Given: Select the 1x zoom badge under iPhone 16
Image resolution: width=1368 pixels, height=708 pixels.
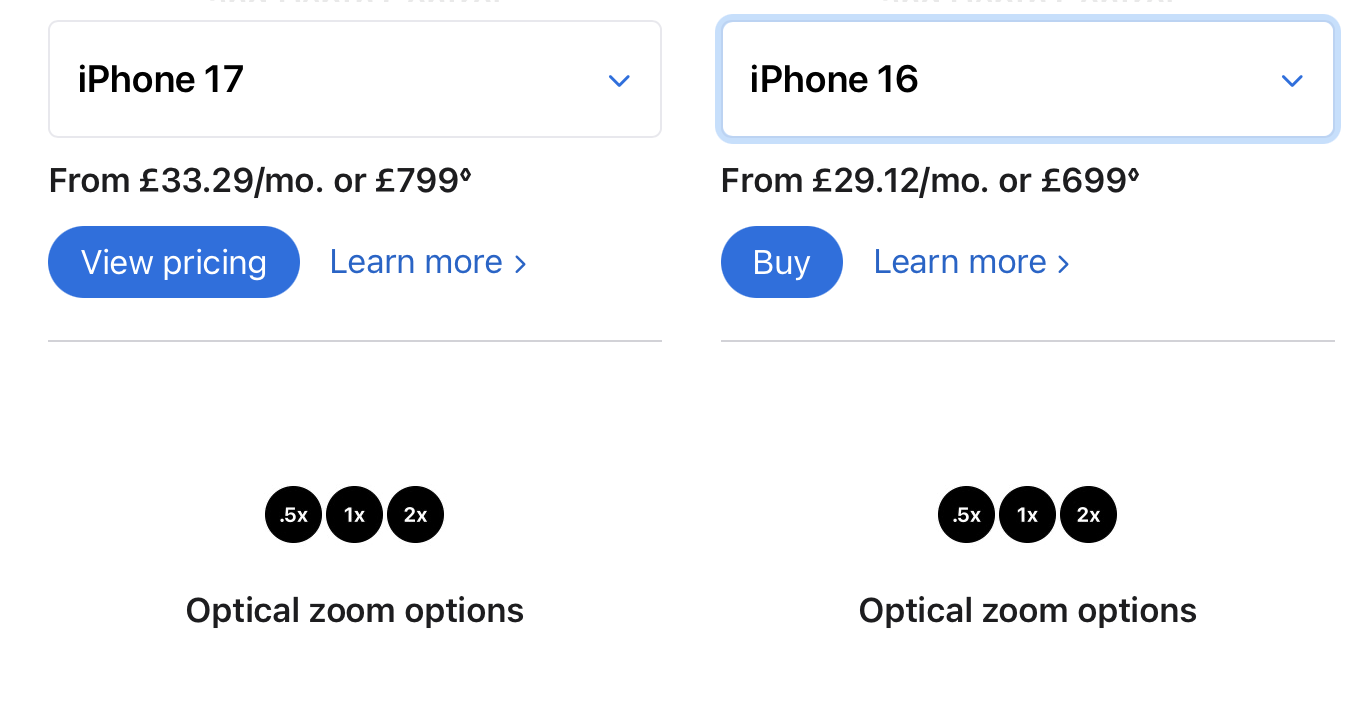Looking at the screenshot, I should point(1027,515).
